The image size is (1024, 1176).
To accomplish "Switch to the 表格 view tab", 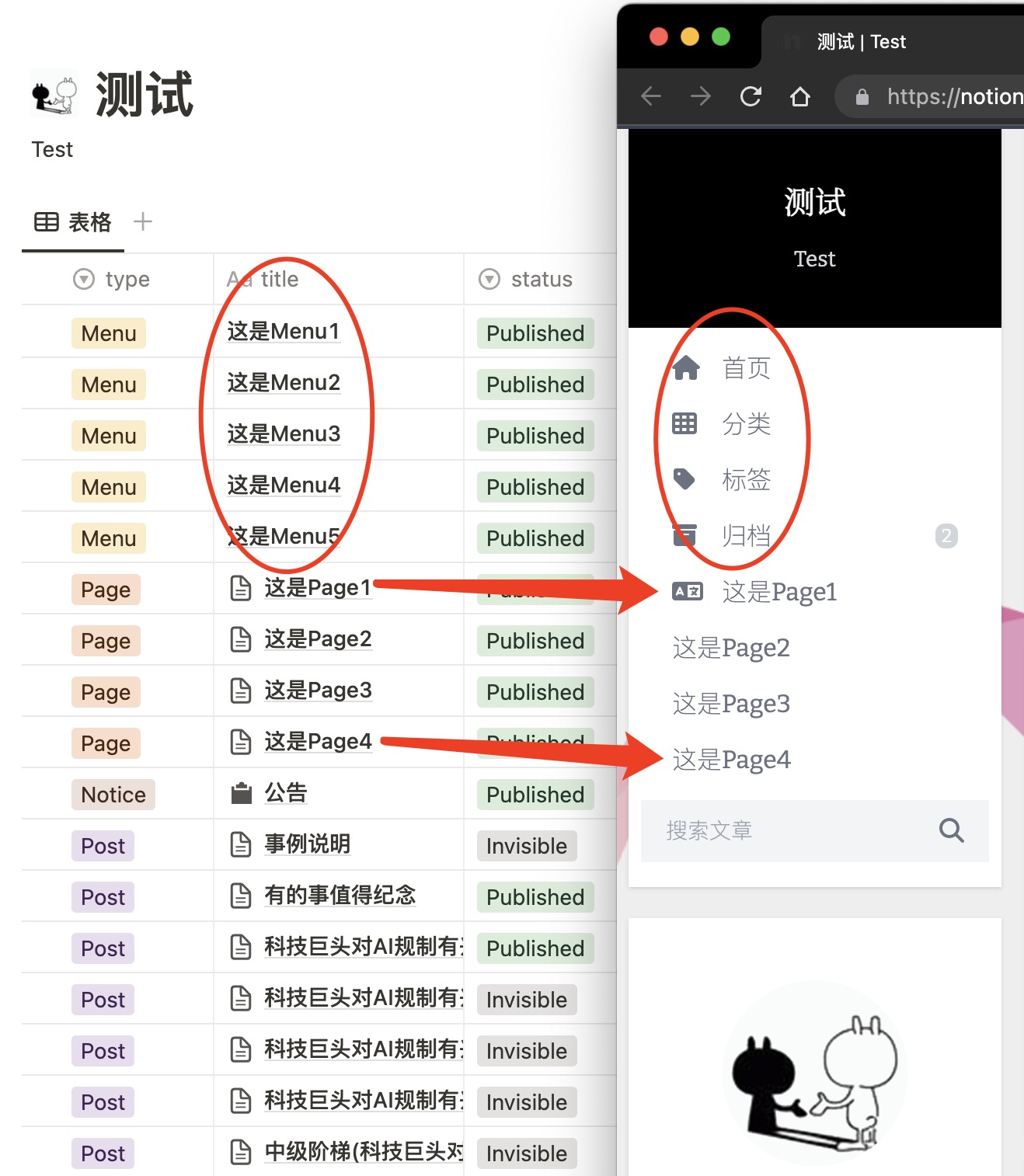I will (x=72, y=221).
